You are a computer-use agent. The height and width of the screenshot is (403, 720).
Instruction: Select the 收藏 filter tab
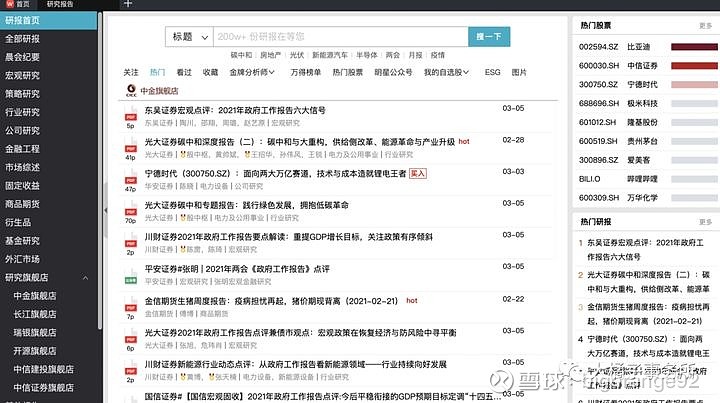(x=210, y=72)
